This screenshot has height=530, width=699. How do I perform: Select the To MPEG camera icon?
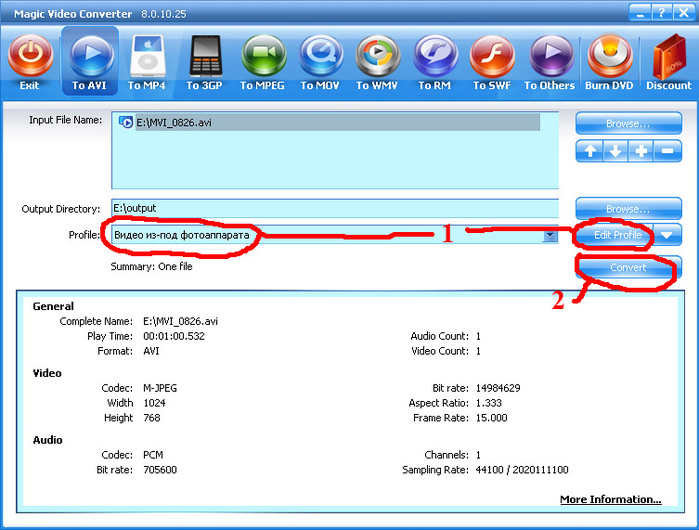click(x=263, y=56)
